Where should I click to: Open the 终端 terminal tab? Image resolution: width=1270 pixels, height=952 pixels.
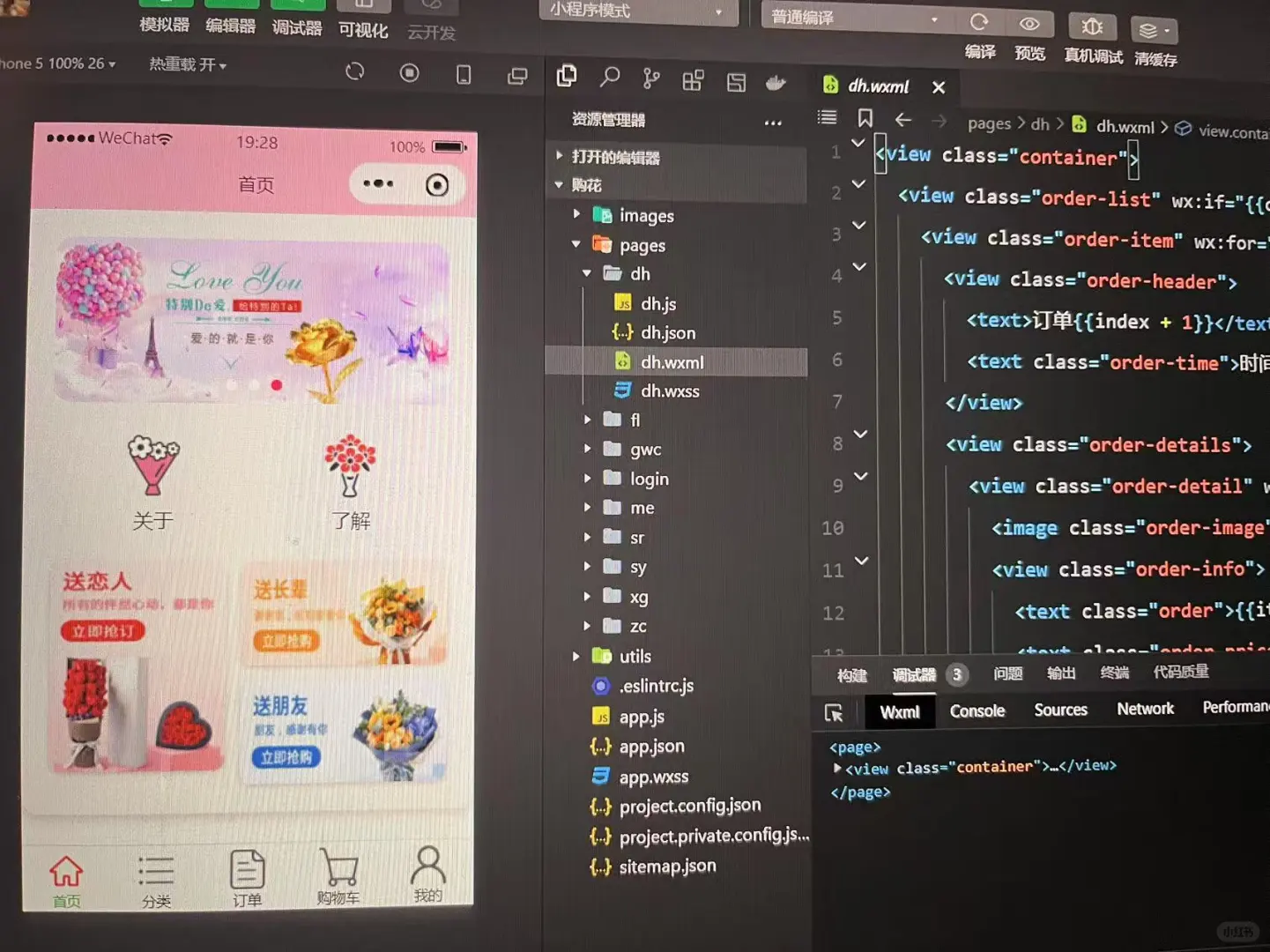click(1115, 673)
